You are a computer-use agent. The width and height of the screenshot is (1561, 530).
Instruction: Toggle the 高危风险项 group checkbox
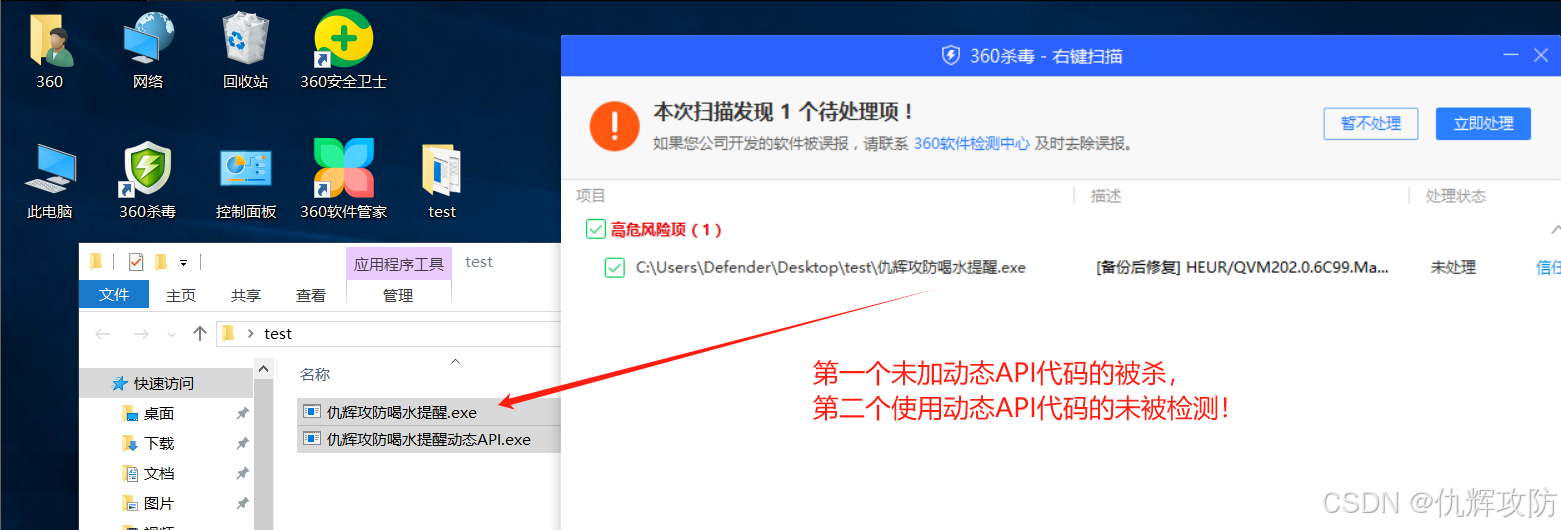tap(595, 229)
